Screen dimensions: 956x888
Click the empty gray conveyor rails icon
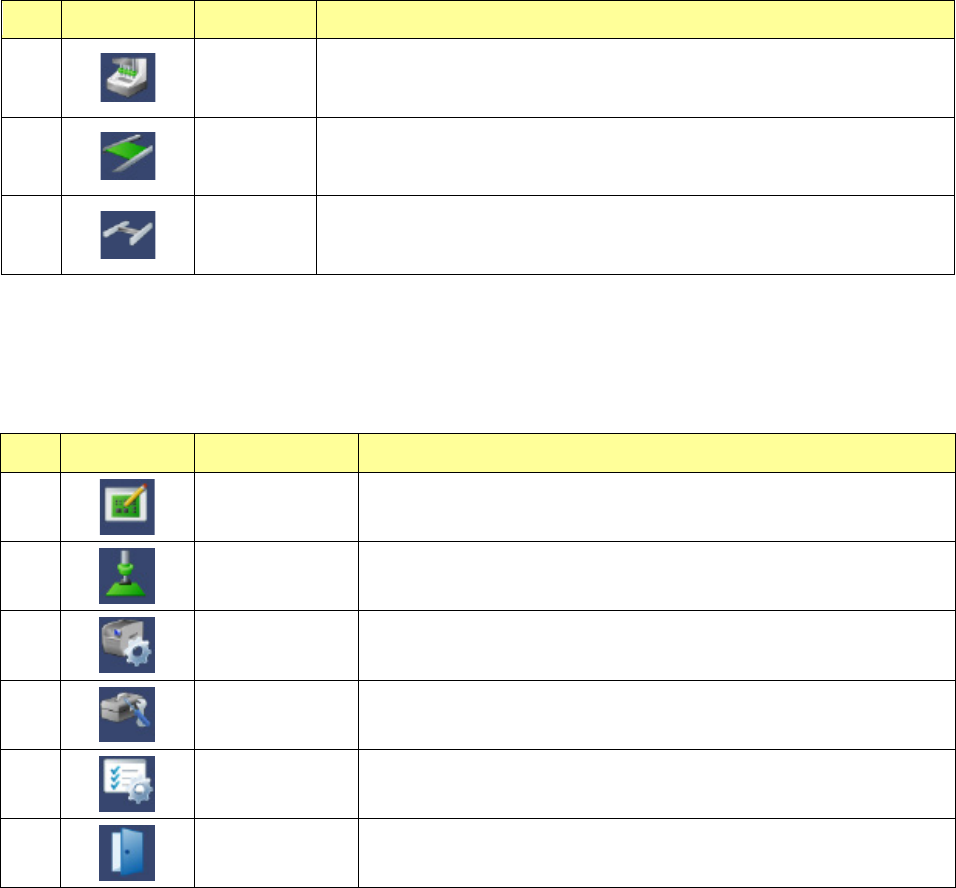tap(128, 235)
